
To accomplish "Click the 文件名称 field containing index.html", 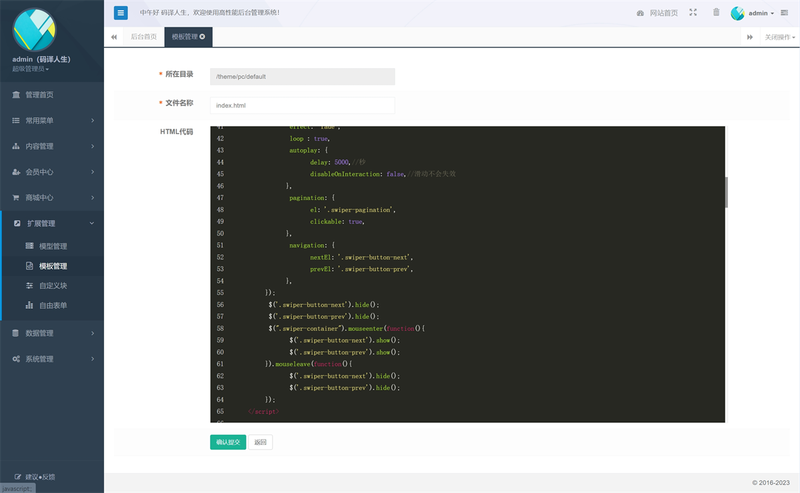I will point(303,105).
